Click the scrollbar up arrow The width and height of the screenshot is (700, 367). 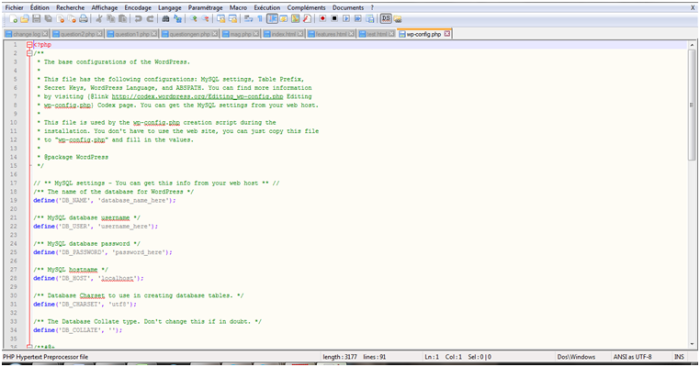tap(692, 45)
